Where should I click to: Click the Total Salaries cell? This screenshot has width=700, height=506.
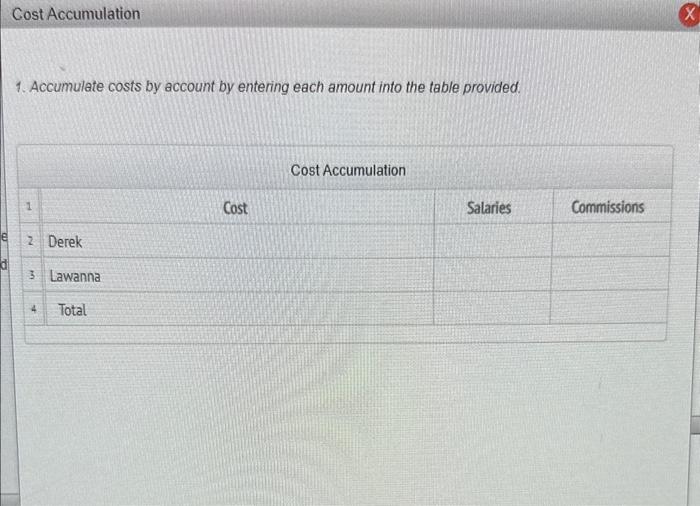click(492, 308)
